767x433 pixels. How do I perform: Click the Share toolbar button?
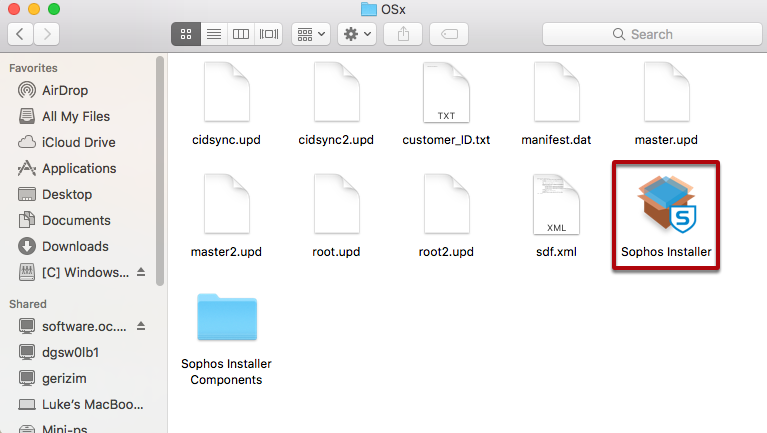pos(403,34)
